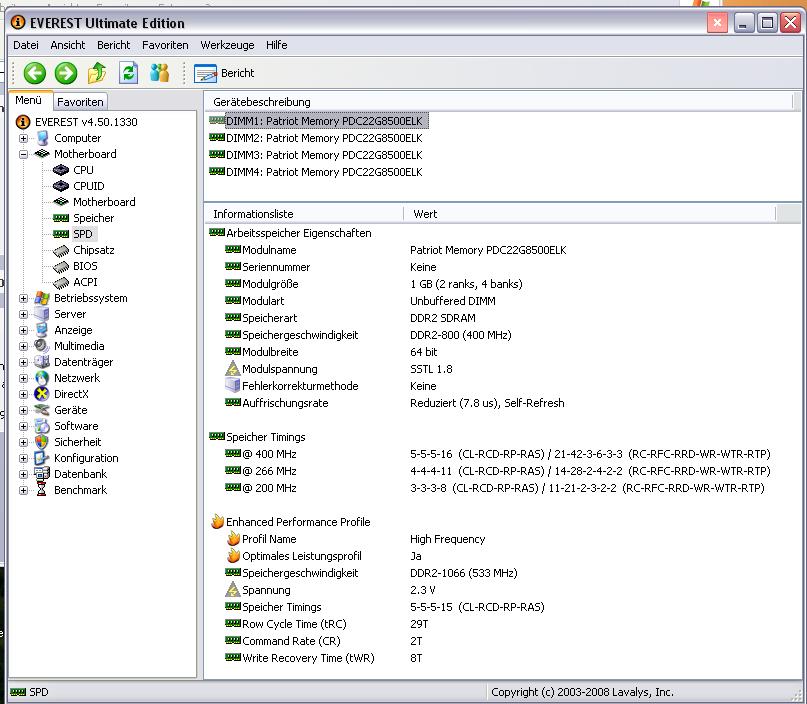Collapse the Motherboard tree node

pyautogui.click(x=23, y=154)
